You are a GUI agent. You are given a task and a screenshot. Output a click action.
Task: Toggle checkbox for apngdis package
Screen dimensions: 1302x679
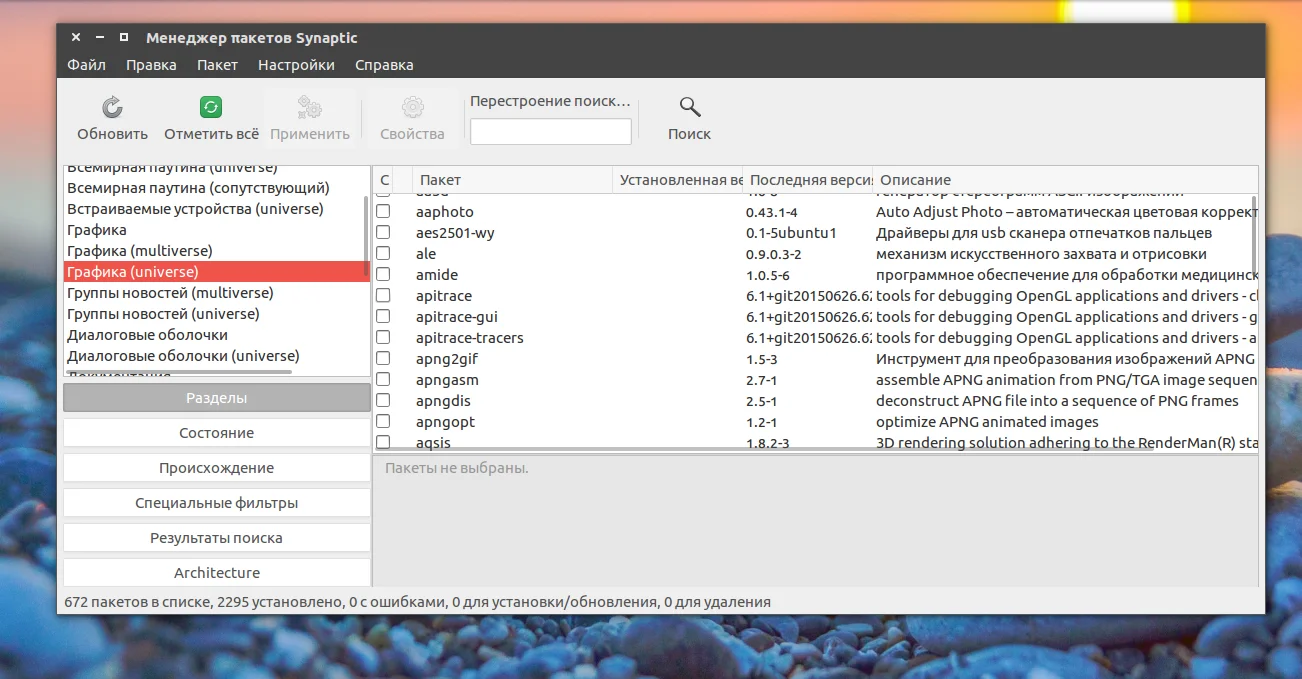pyautogui.click(x=383, y=401)
